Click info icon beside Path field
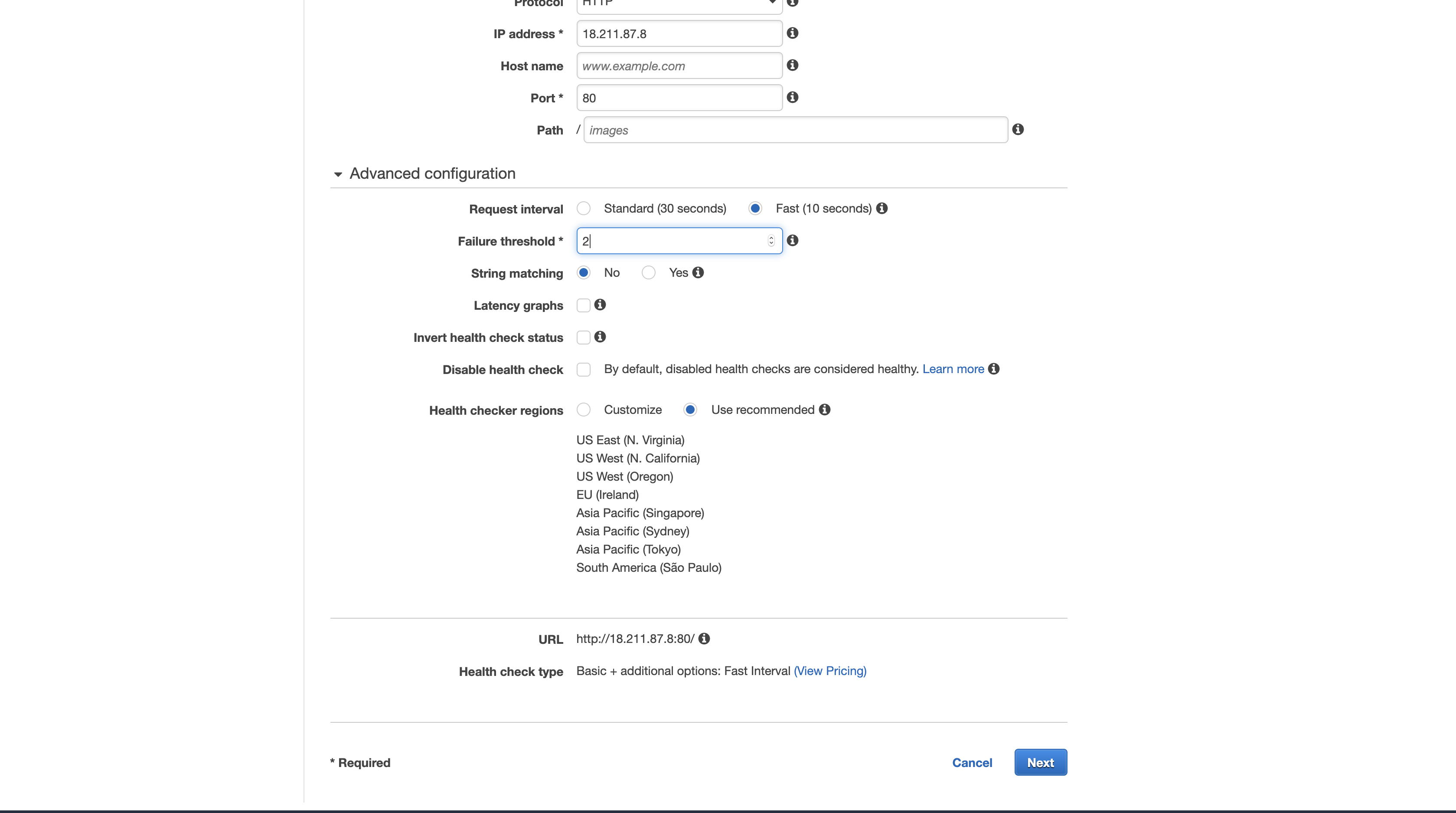 point(1017,129)
